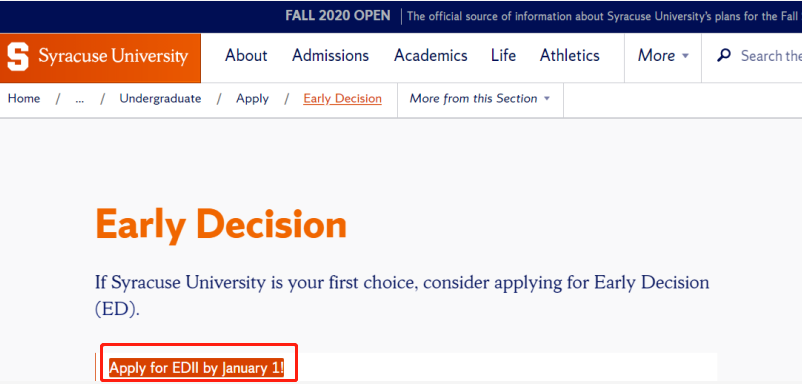Screen dimensions: 802x384
Task: Open the FALL 2020 OPEN banner link
Action: pos(338,16)
